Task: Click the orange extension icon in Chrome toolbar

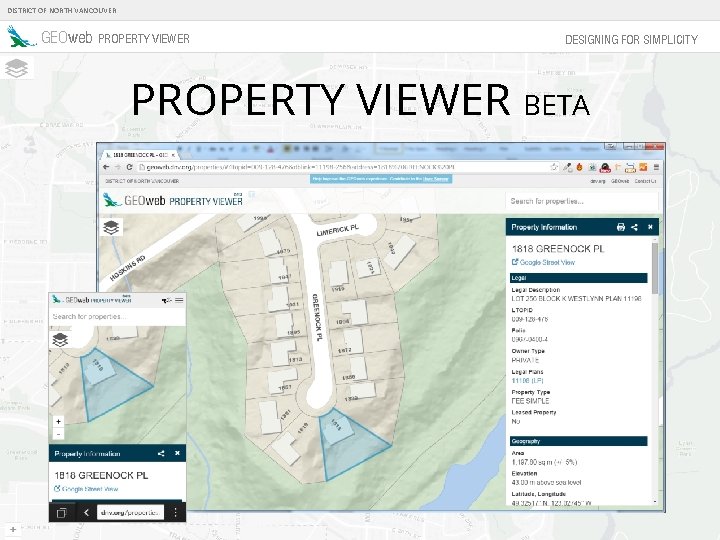Action: coord(643,167)
